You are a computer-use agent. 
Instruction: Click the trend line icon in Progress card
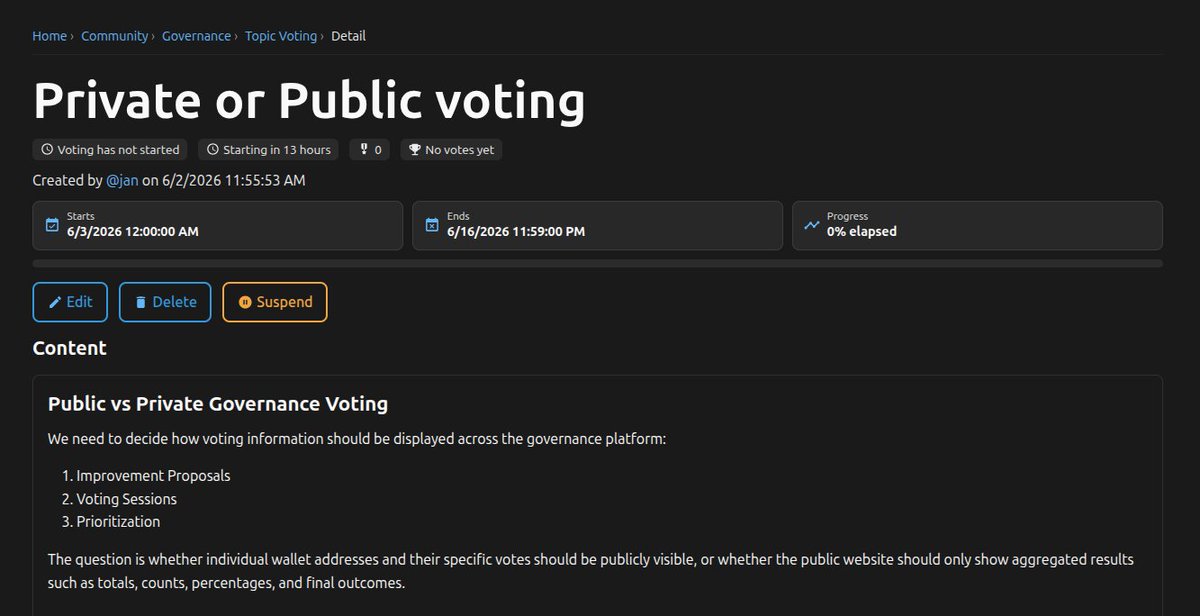click(812, 225)
